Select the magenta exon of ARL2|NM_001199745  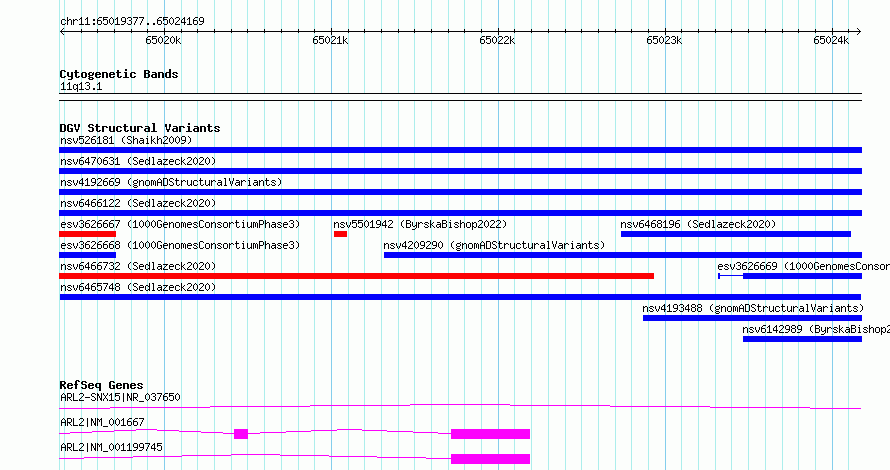pyautogui.click(x=490, y=459)
